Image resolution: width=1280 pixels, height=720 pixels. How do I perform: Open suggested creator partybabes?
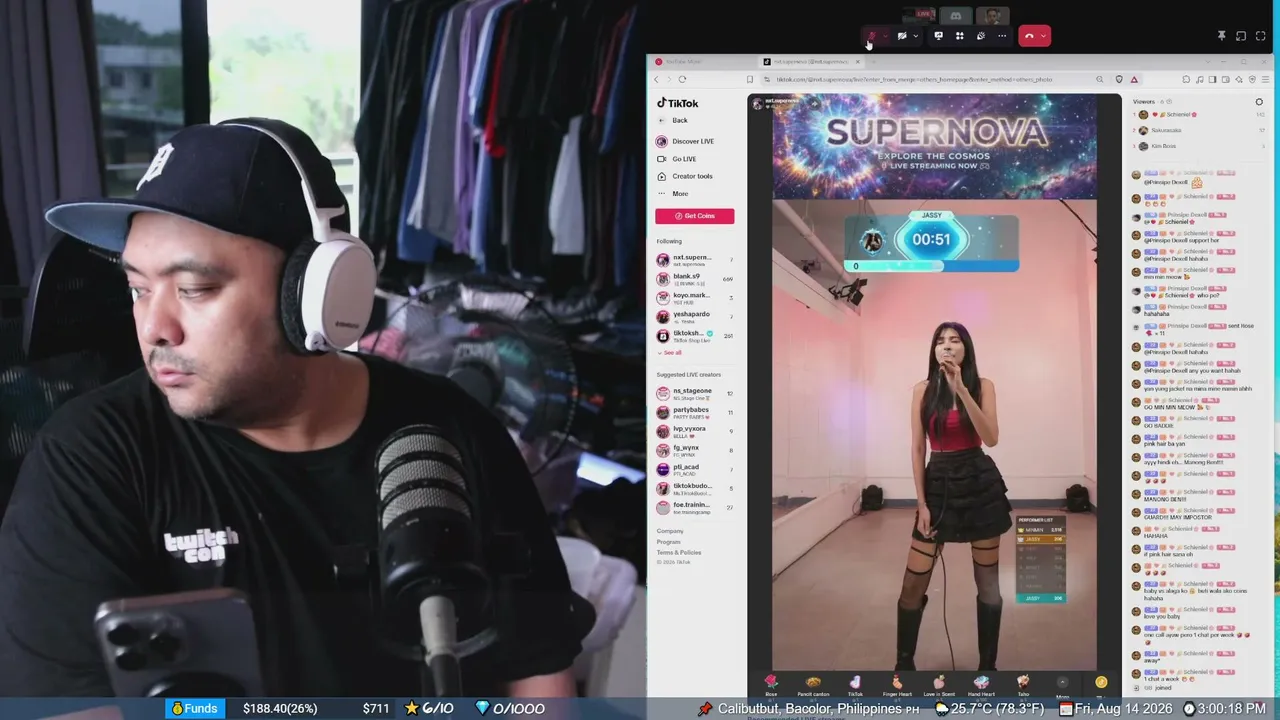click(x=695, y=412)
